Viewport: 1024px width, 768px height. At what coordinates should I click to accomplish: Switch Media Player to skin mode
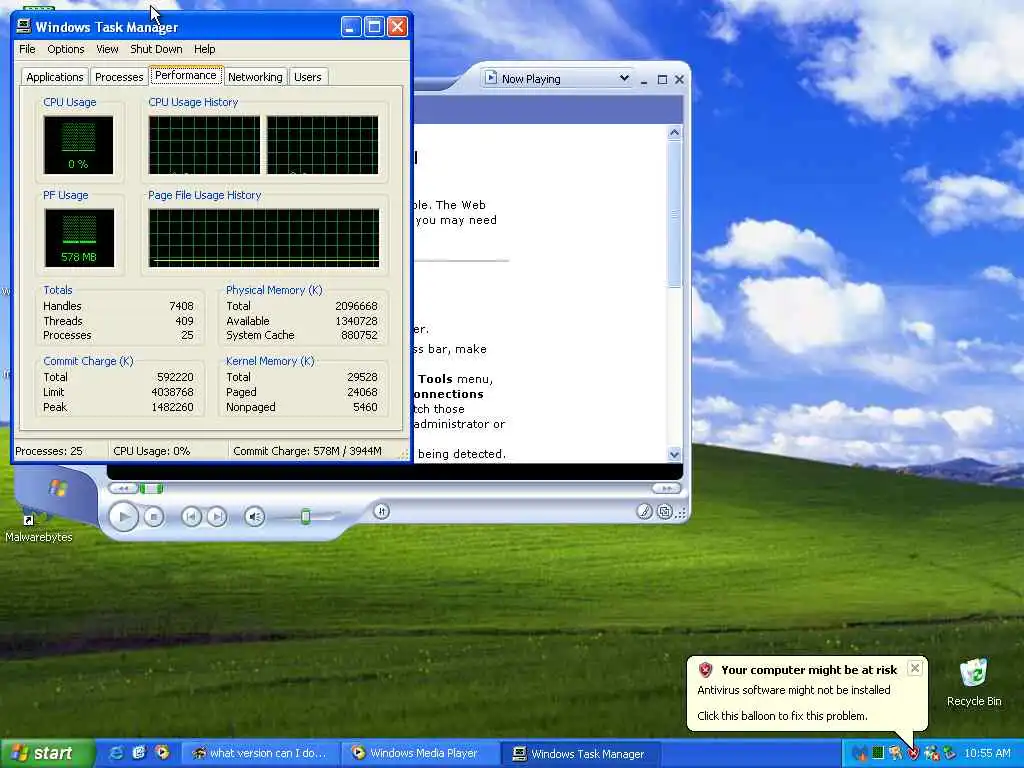[x=664, y=511]
